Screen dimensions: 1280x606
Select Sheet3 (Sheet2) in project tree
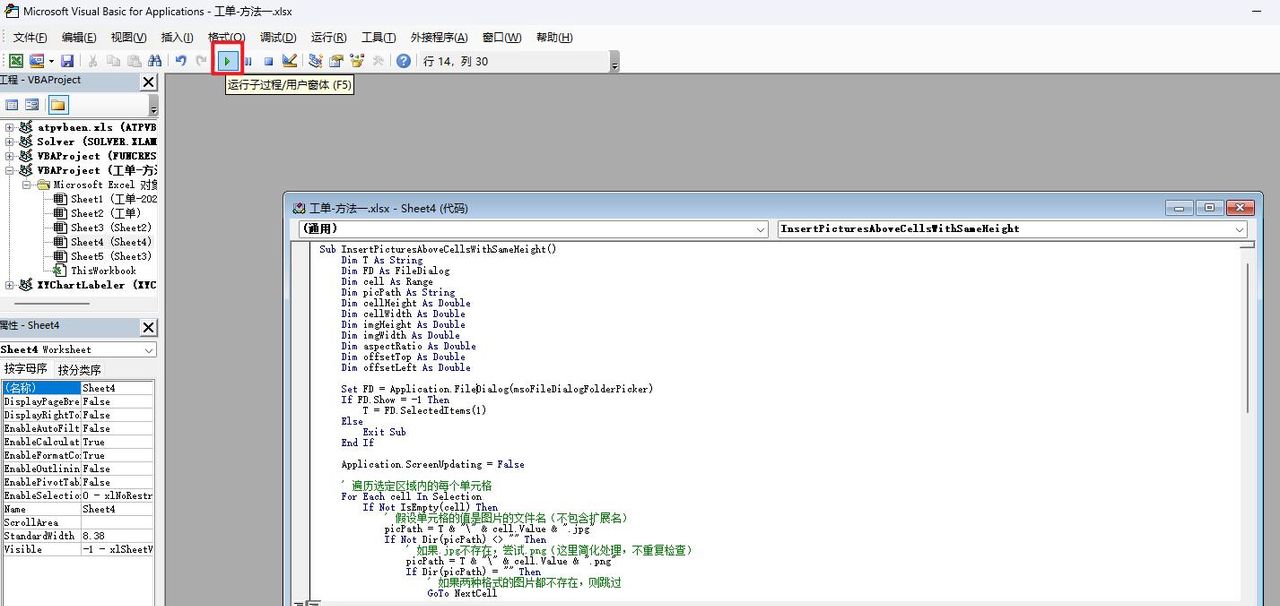point(103,228)
